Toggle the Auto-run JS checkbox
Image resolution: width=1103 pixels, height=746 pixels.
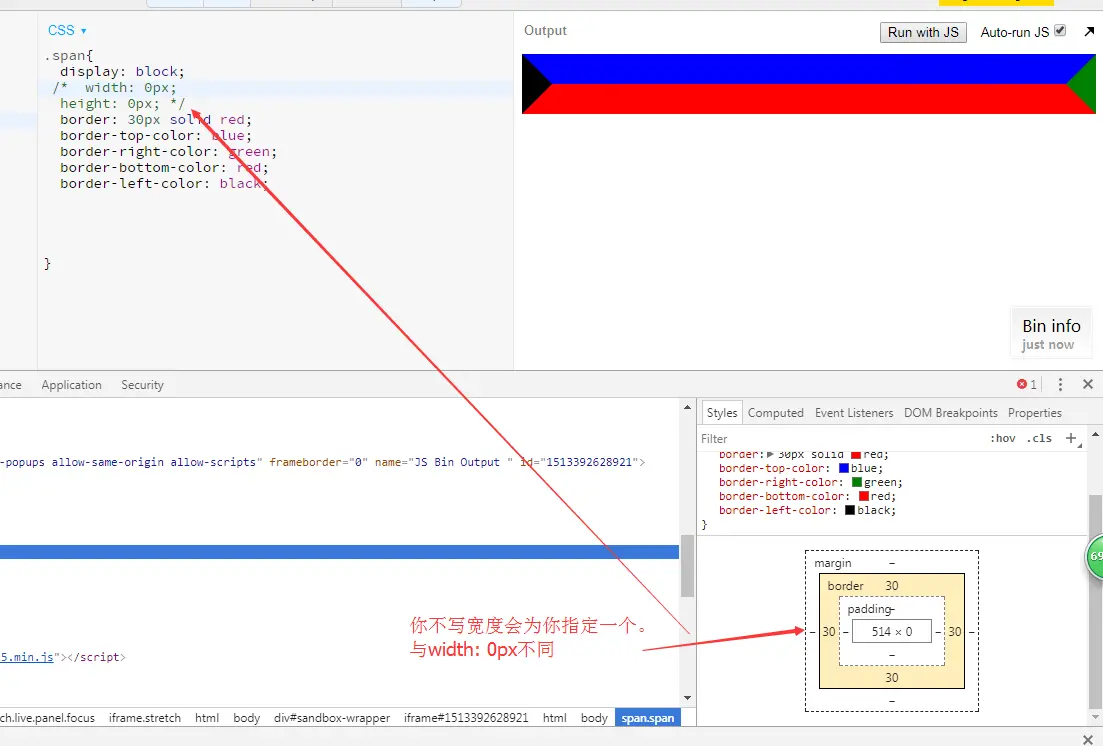(1060, 30)
